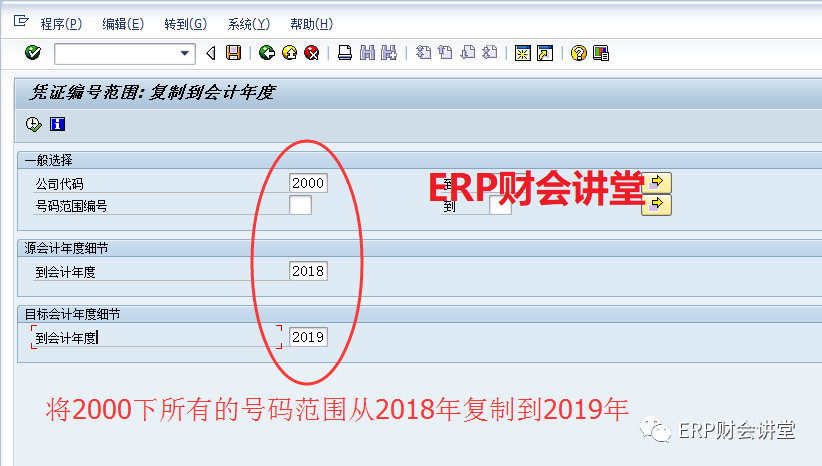
Task: Click the 一般选择 group header
Action: pyautogui.click(x=48, y=160)
